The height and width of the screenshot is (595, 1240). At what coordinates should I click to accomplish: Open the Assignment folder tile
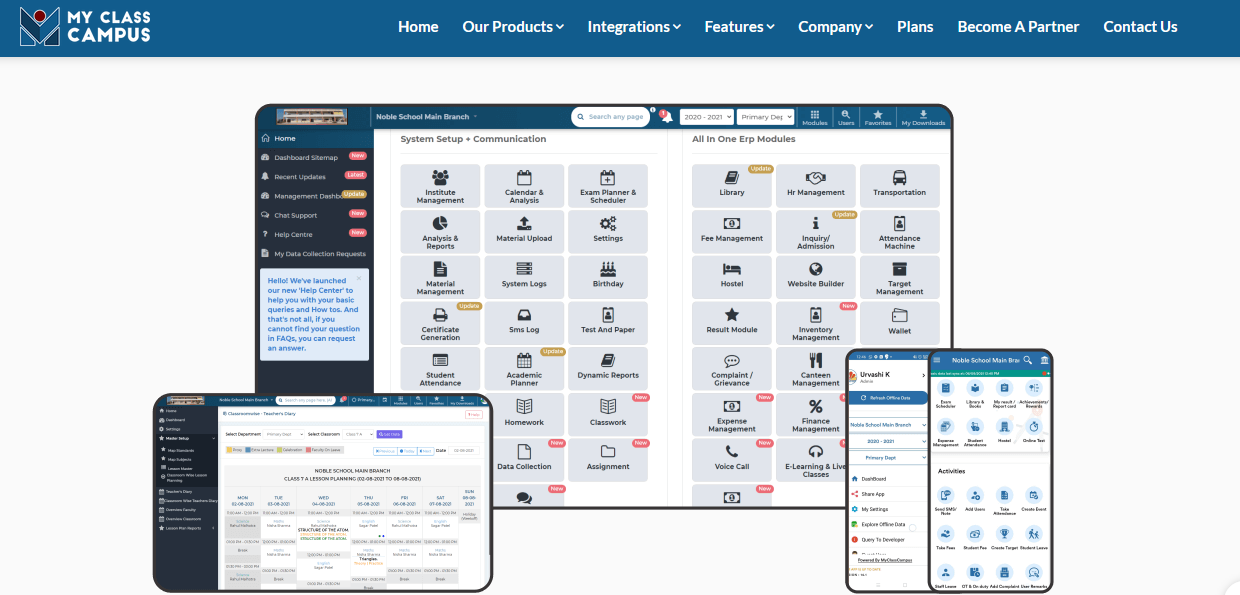608,460
